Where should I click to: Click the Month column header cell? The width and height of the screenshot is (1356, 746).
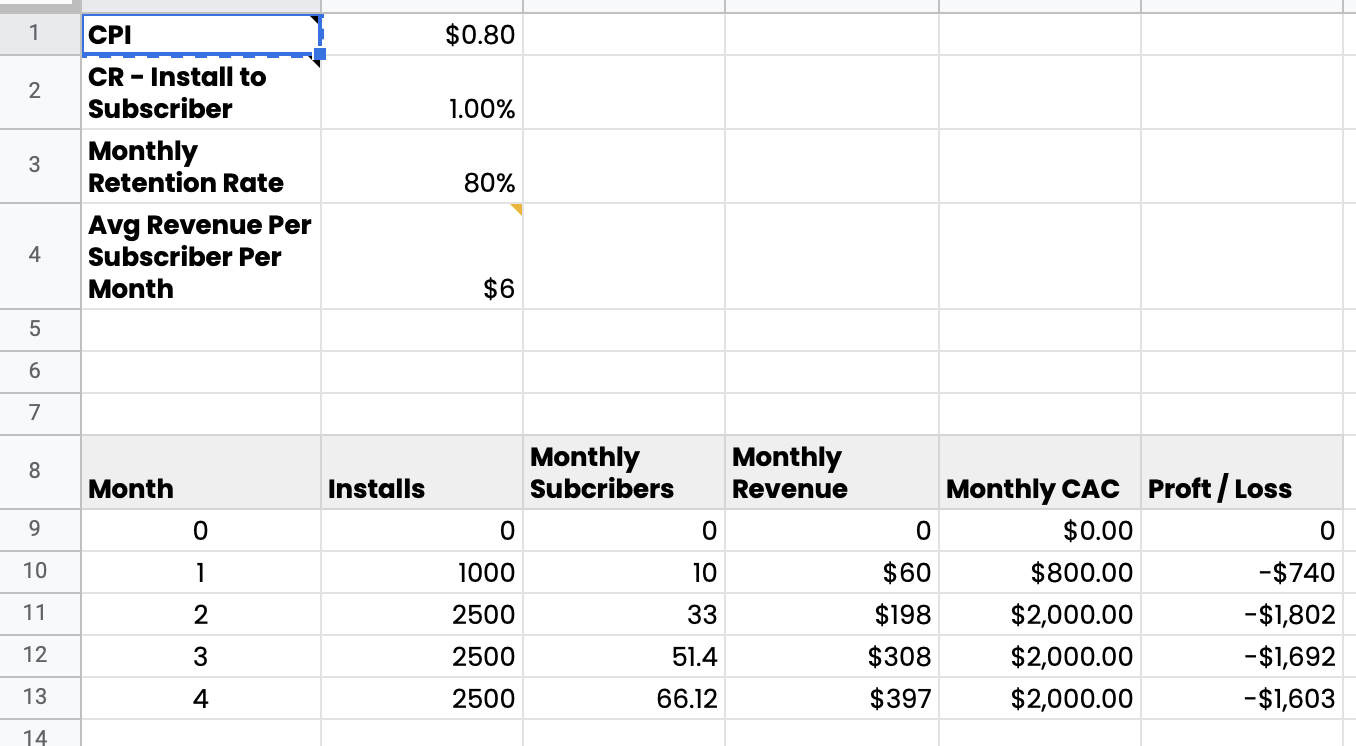200,471
